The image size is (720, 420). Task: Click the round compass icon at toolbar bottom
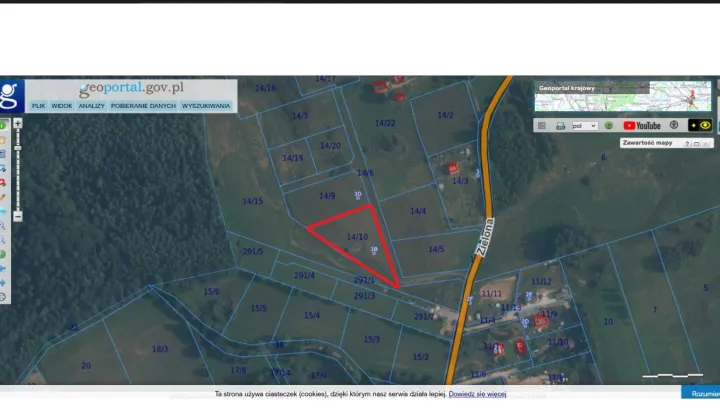click(2, 297)
